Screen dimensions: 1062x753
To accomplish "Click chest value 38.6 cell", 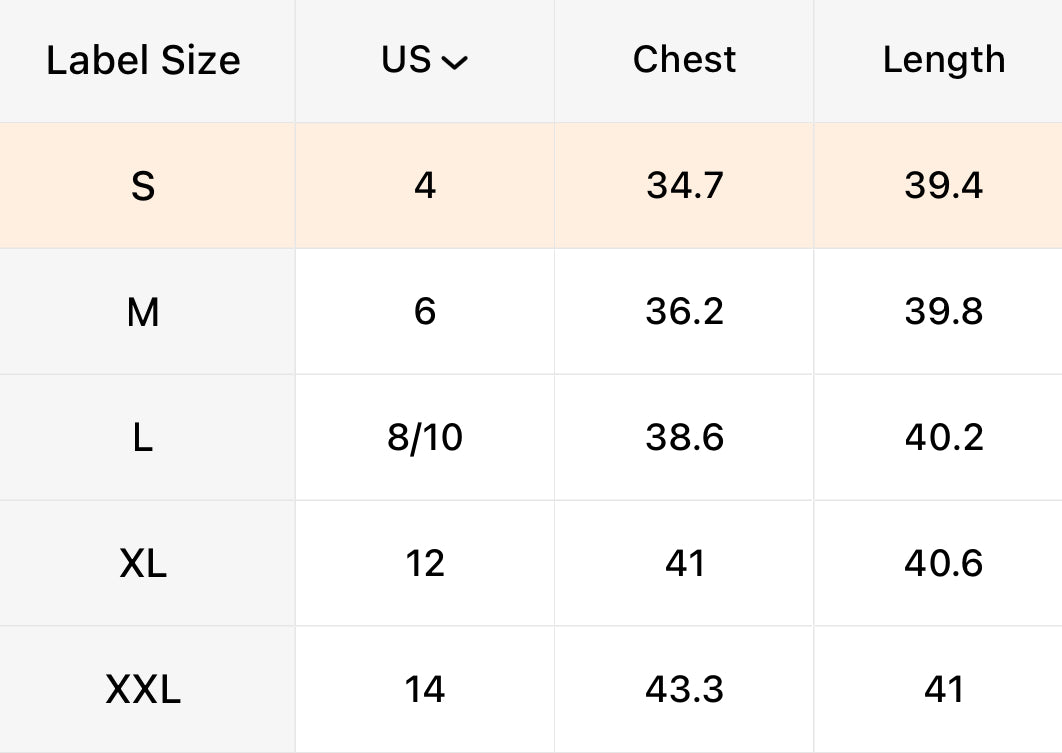I will coord(684,438).
